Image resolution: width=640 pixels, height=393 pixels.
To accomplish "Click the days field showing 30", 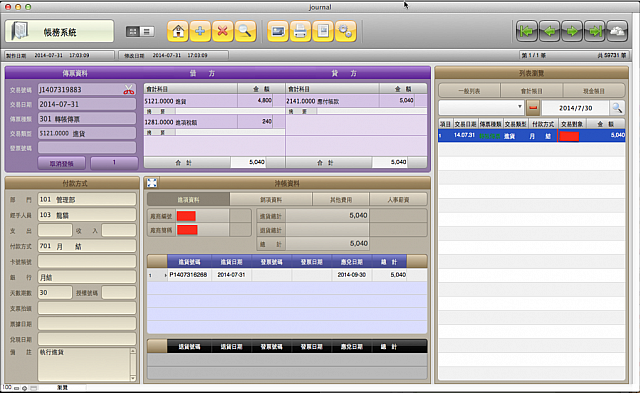I will pyautogui.click(x=55, y=292).
